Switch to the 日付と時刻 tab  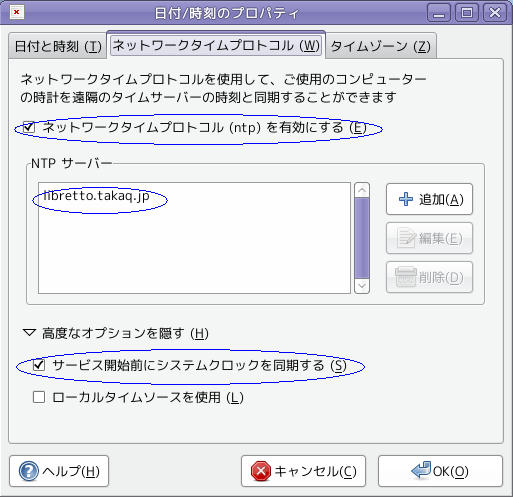pyautogui.click(x=58, y=46)
